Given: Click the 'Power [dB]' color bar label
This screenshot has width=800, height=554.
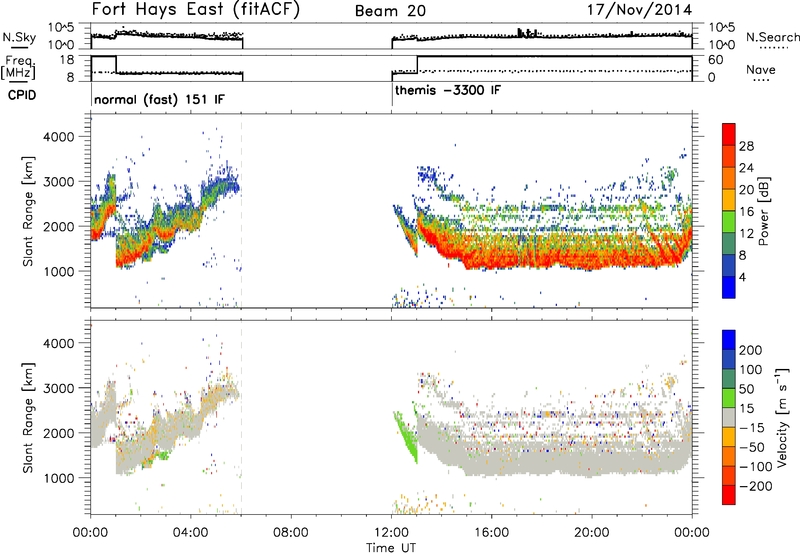Looking at the screenshot, I should pyautogui.click(x=763, y=211).
